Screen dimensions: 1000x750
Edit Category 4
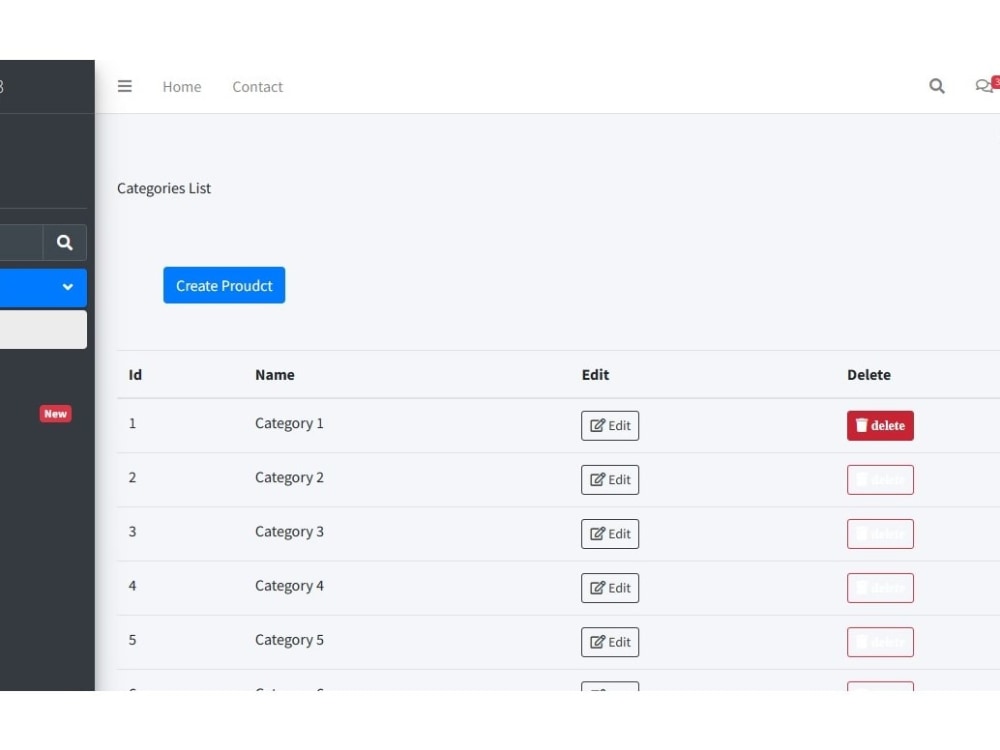(610, 588)
